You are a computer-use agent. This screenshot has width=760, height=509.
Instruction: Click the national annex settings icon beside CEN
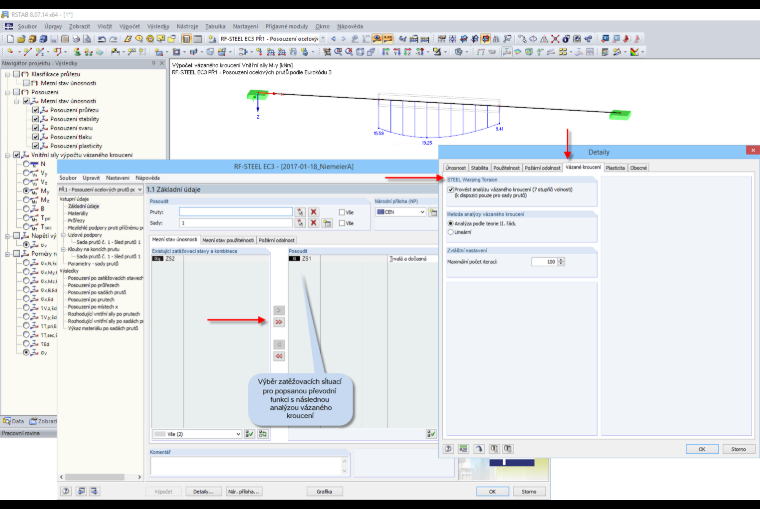coord(433,212)
